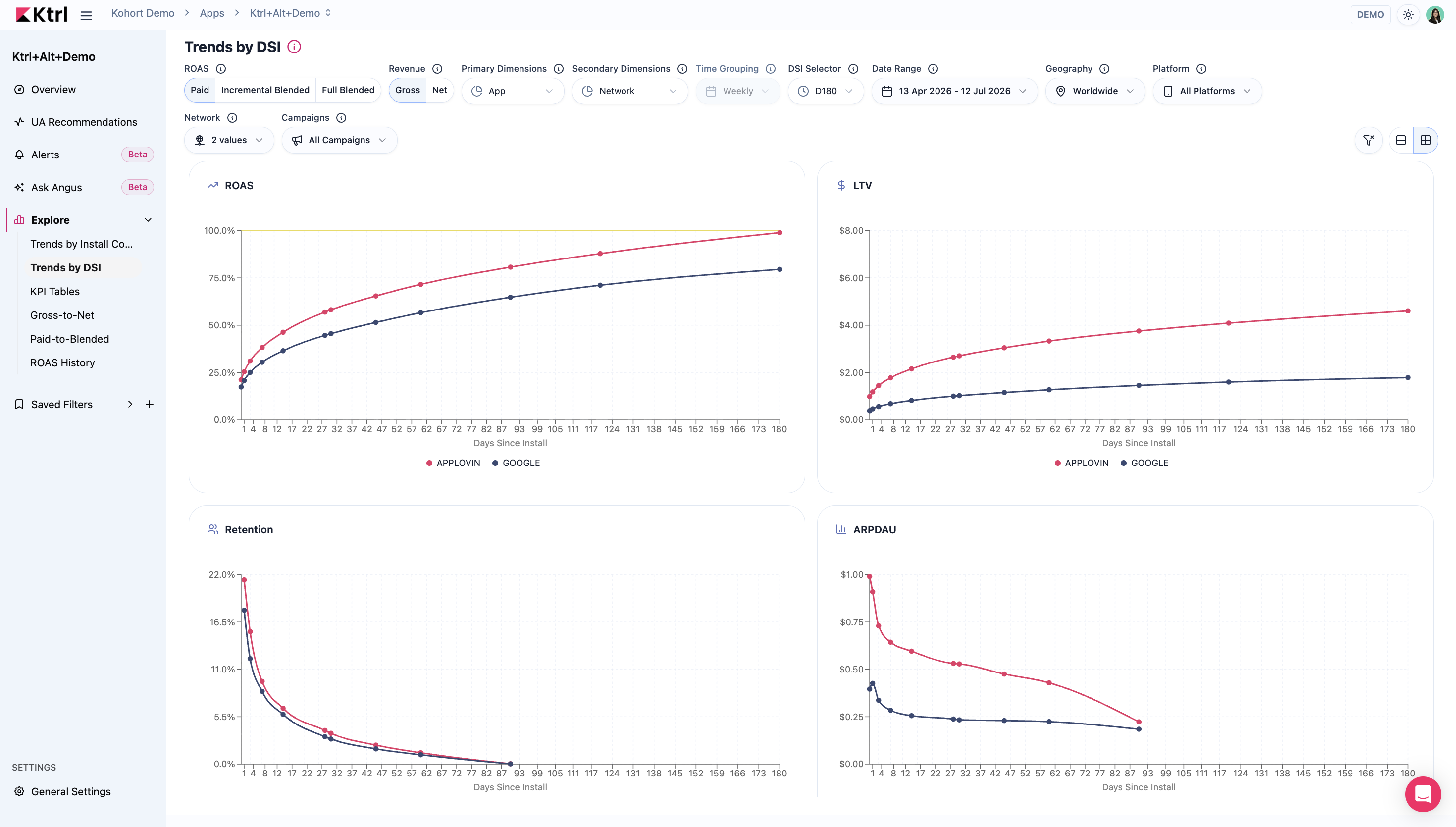Open the Secondary Dimensions Network dropdown
Image resolution: width=1456 pixels, height=827 pixels.
(630, 91)
